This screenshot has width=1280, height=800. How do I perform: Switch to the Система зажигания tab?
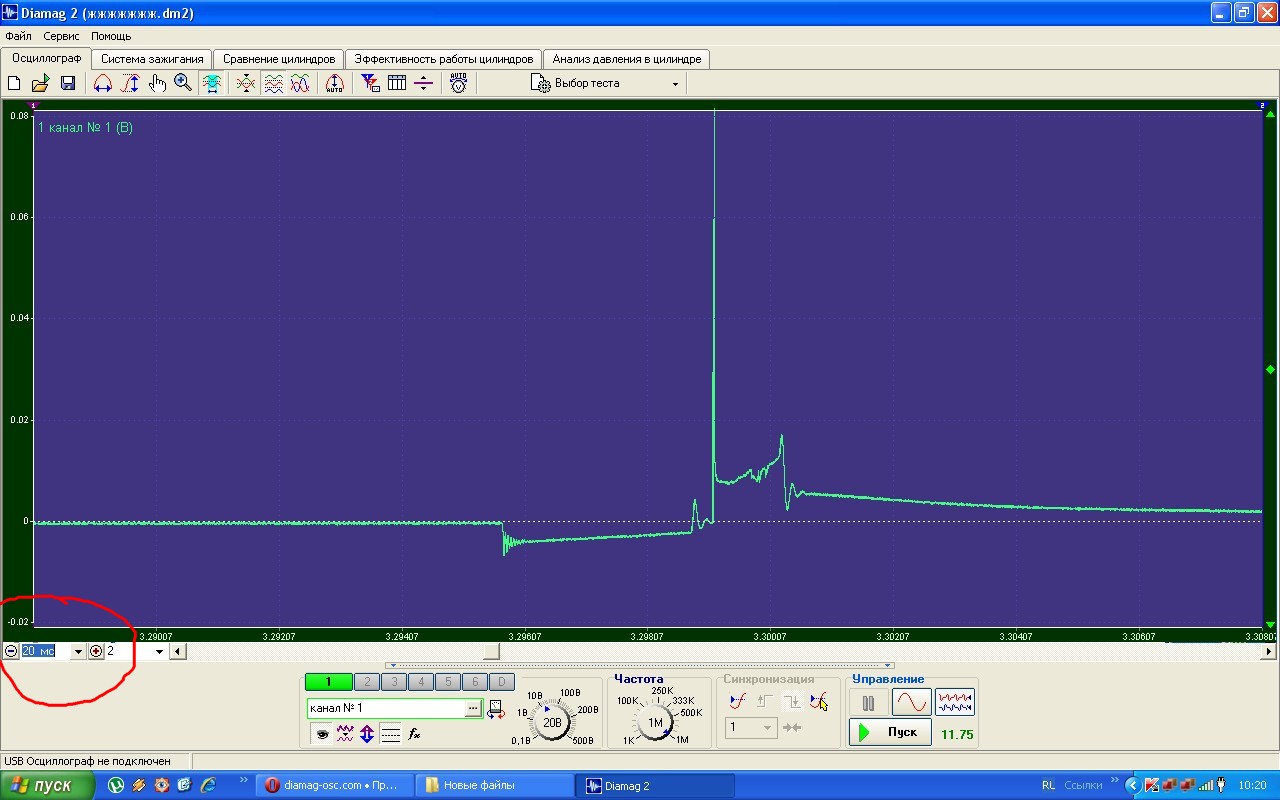point(152,59)
